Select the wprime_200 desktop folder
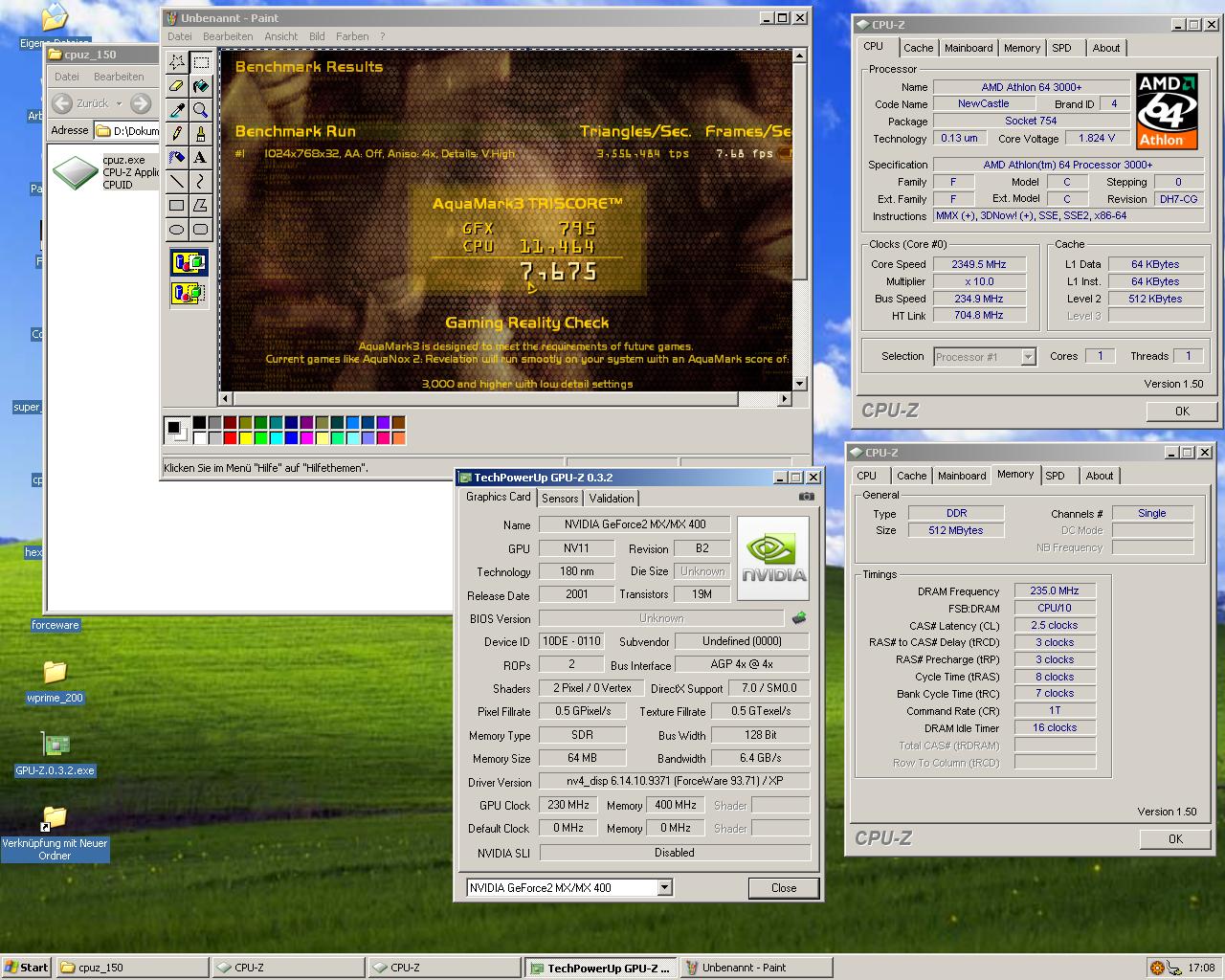The image size is (1225, 980). 55,672
